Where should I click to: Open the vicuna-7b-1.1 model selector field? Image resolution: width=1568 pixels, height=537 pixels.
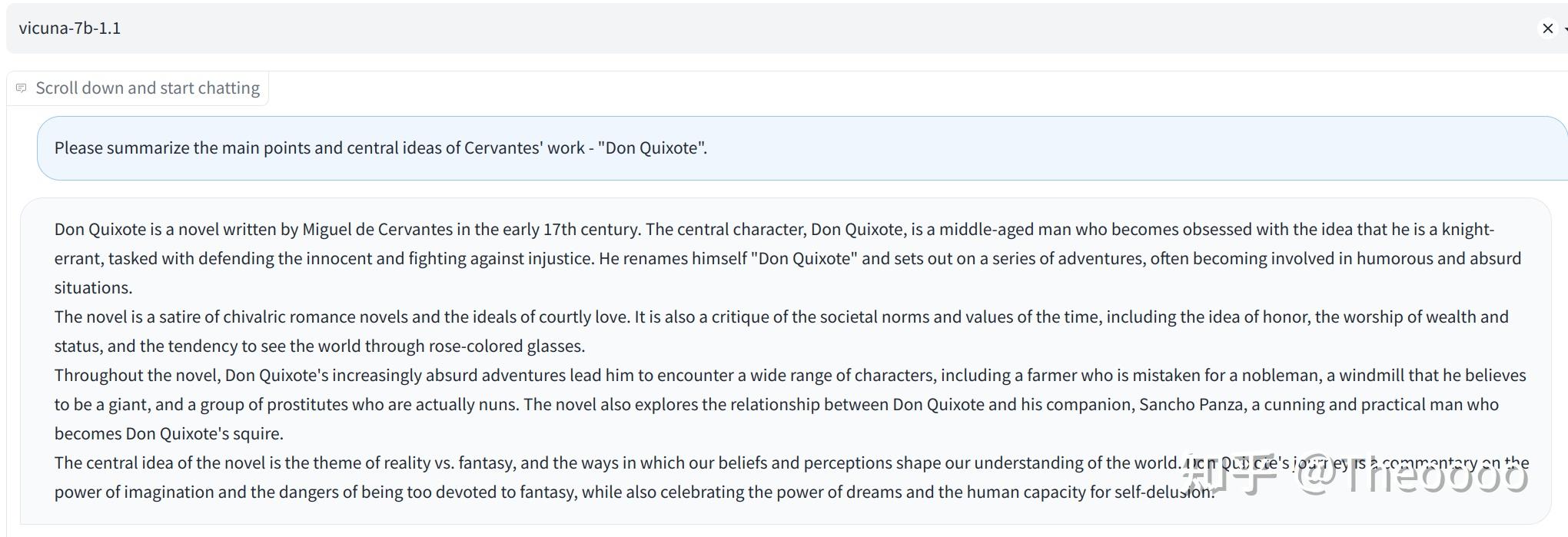(769, 28)
